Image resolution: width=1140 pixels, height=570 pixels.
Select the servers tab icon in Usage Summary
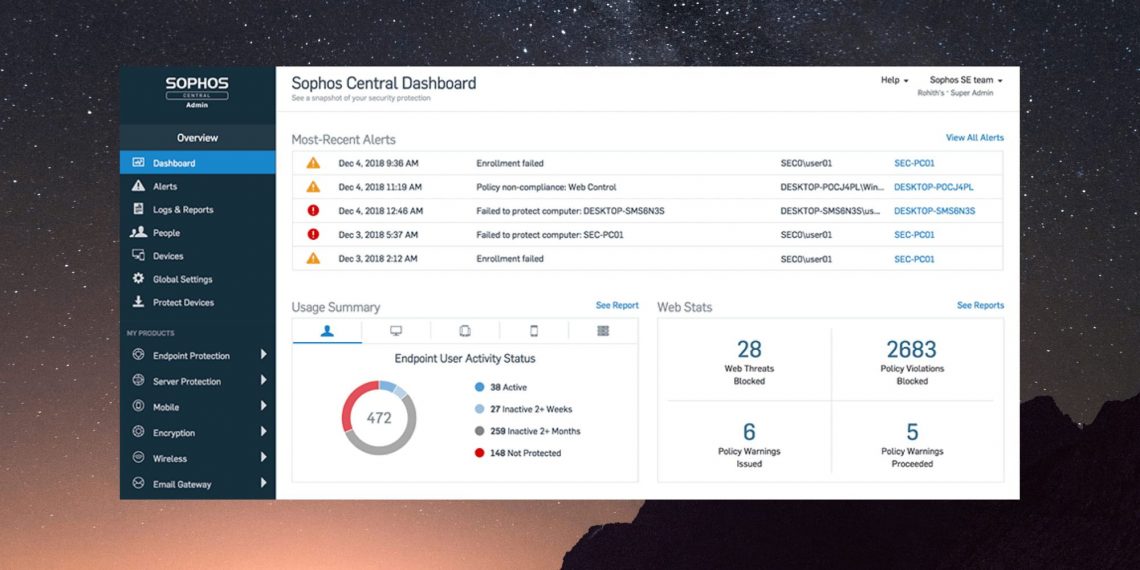coord(603,331)
